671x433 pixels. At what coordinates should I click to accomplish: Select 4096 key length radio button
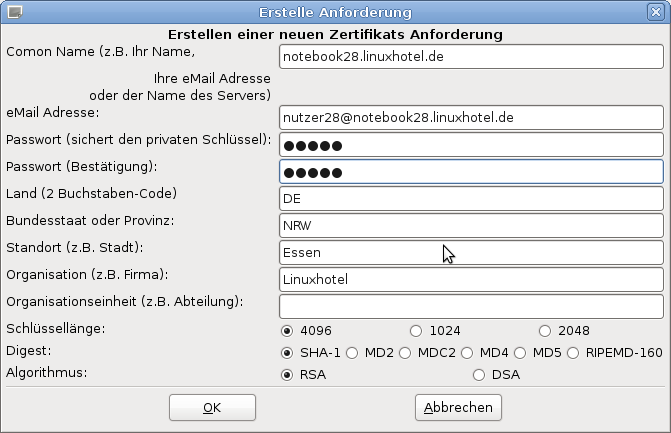coord(287,330)
